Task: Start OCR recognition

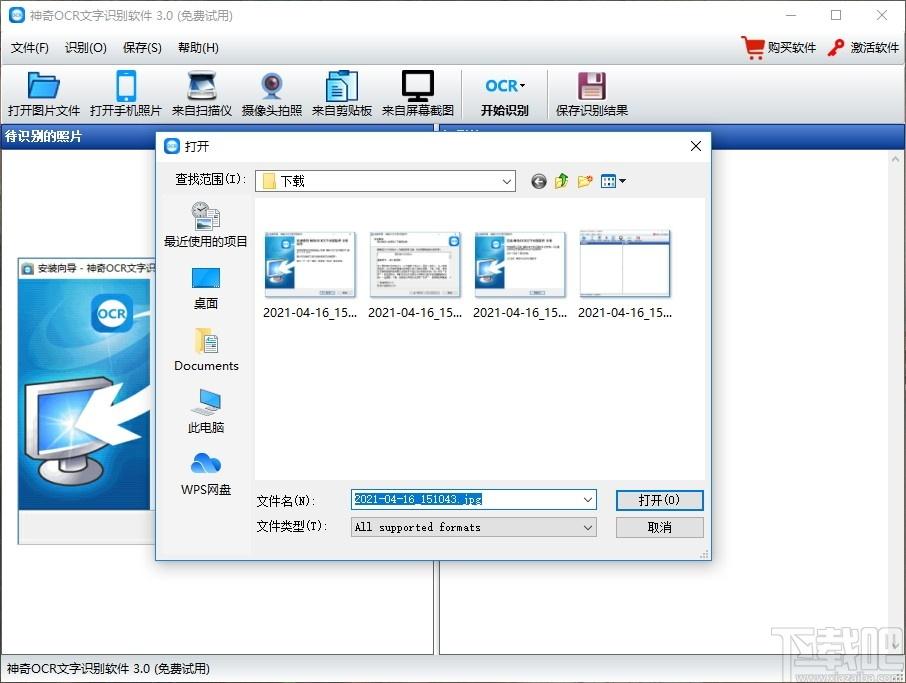Action: coord(504,97)
